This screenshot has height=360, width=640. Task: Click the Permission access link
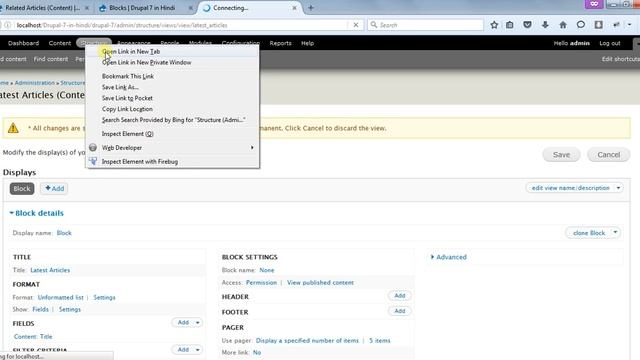click(x=261, y=282)
